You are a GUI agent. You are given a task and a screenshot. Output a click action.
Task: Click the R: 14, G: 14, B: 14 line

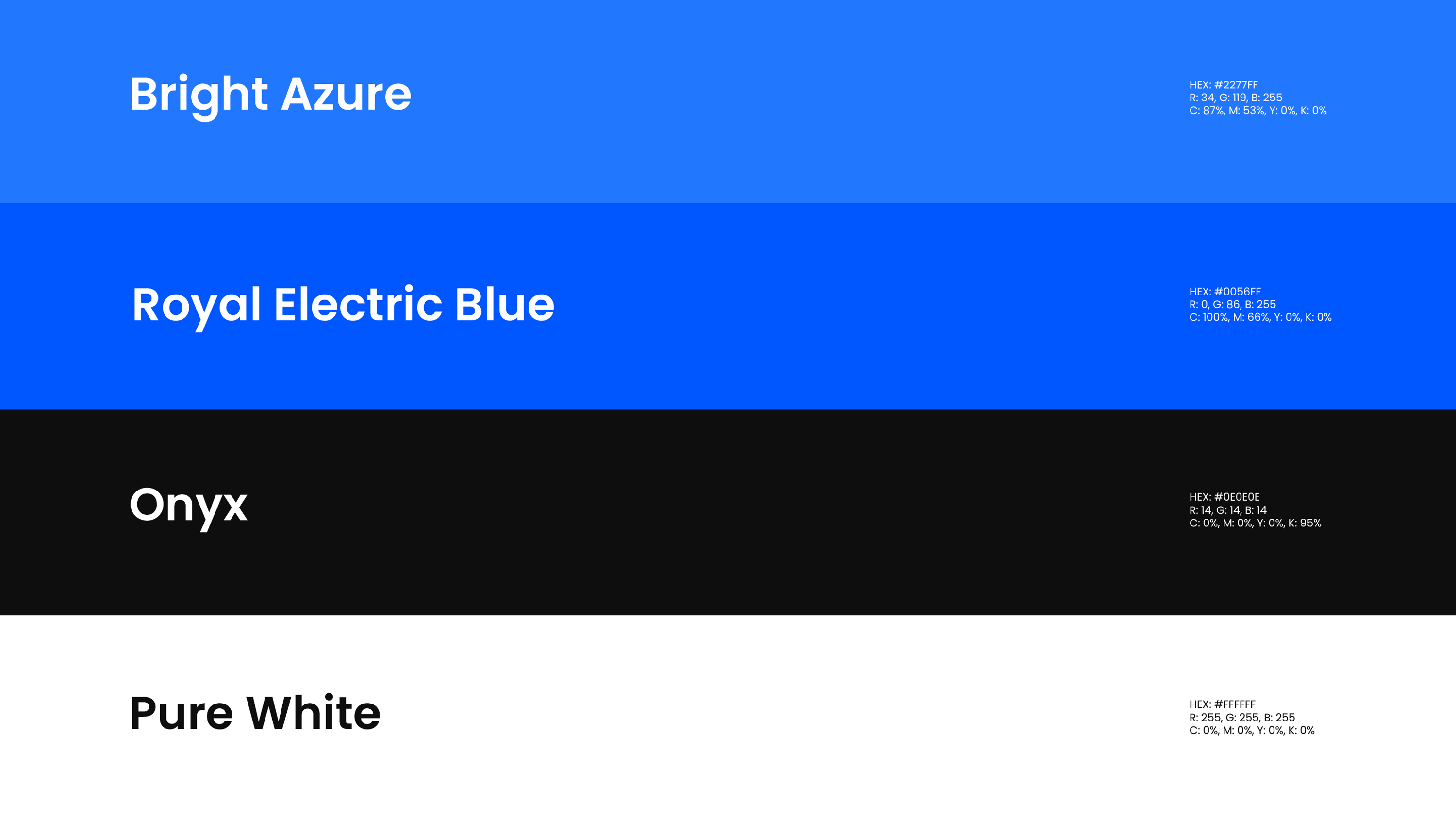[x=1228, y=510]
